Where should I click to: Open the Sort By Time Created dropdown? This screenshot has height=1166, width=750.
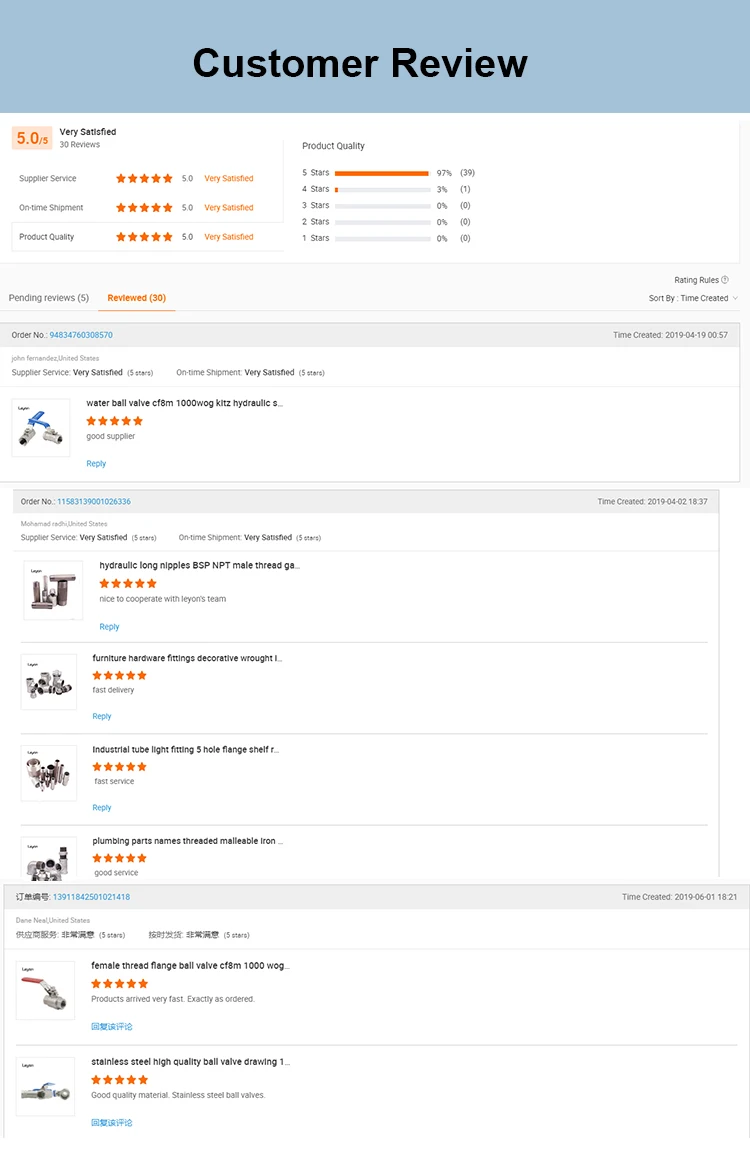[693, 298]
